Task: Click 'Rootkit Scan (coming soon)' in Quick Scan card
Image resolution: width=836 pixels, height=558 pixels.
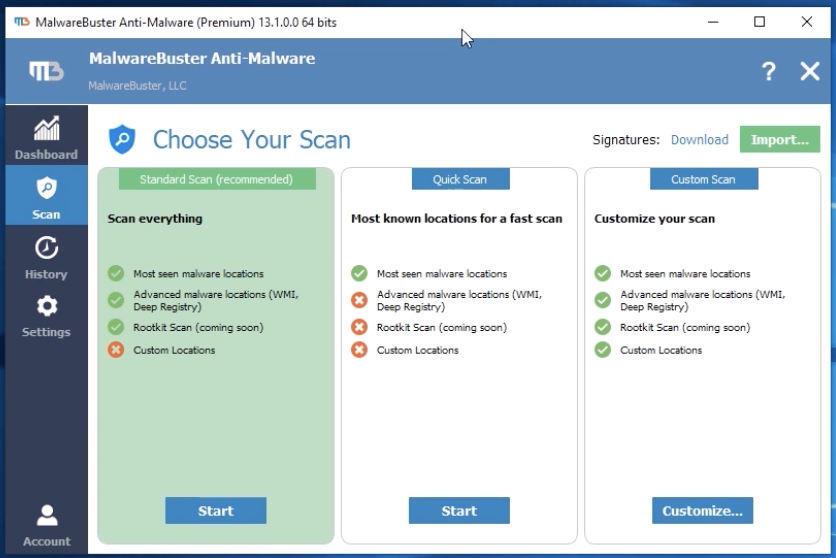Action: pos(441,327)
